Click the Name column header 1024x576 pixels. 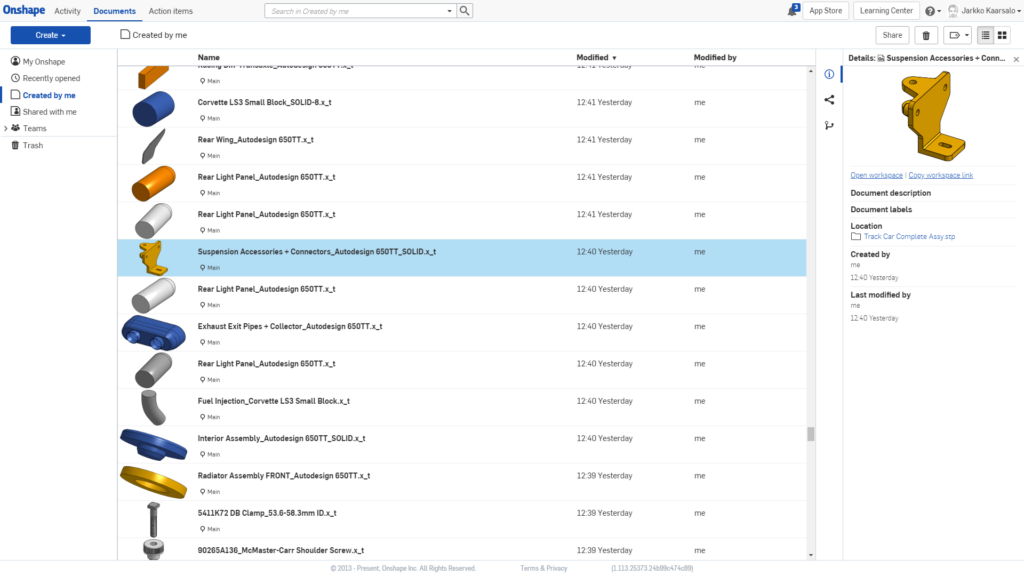click(x=208, y=57)
